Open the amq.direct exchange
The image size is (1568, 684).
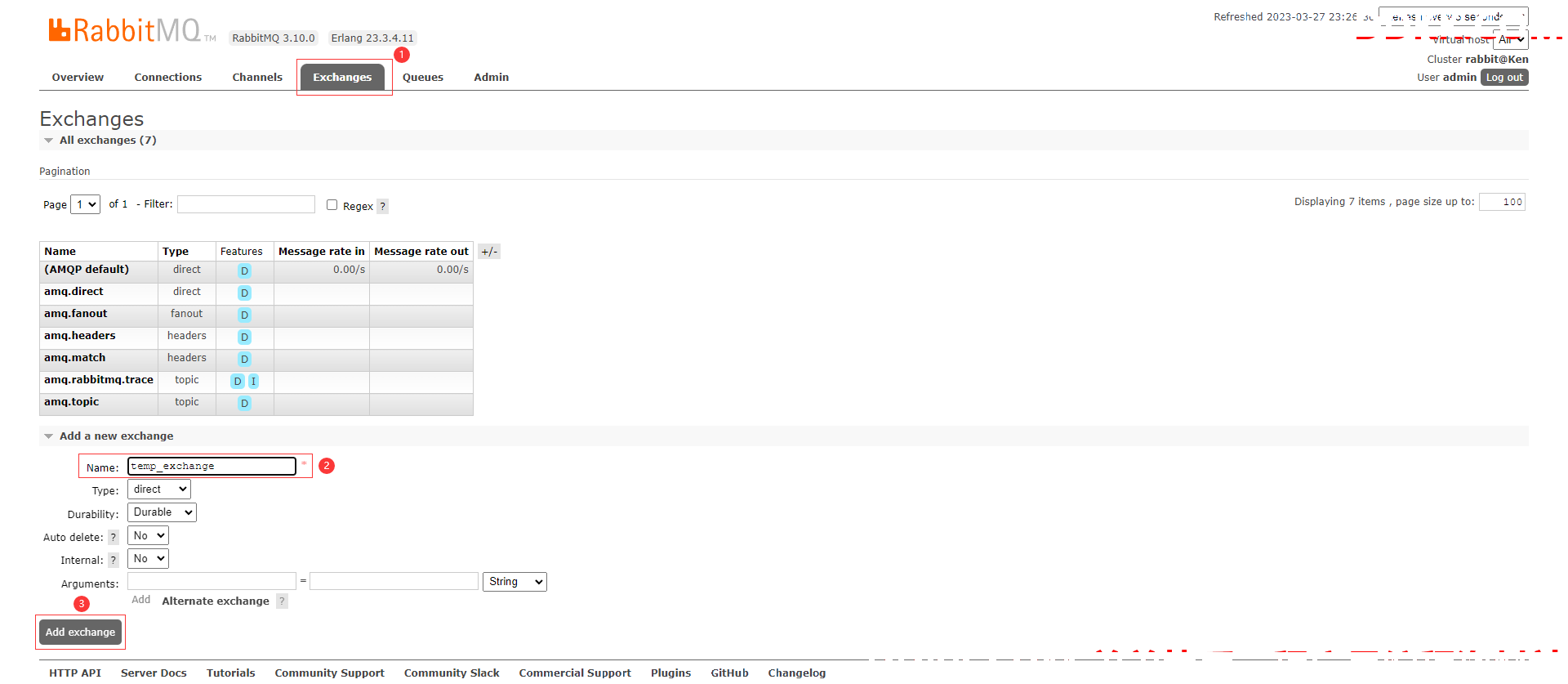pyautogui.click(x=73, y=291)
